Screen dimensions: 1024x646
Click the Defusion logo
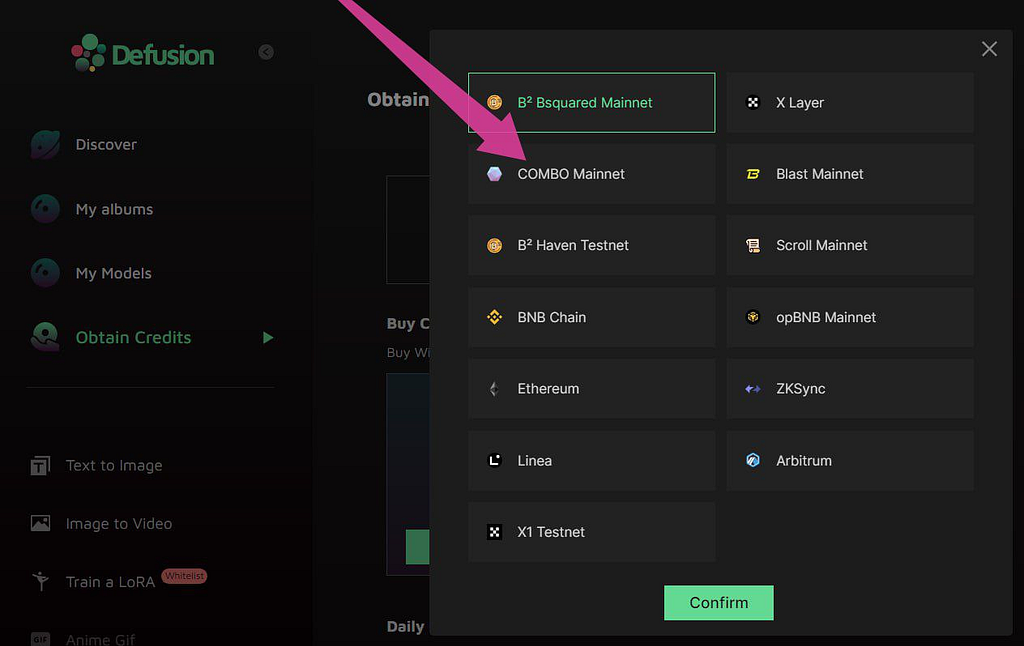coord(142,54)
